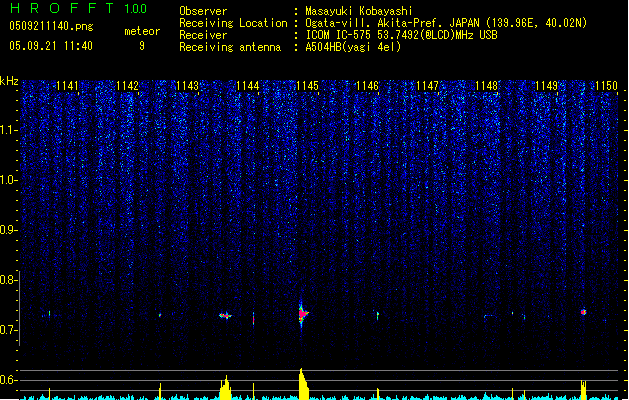This screenshot has width=629, height=400.
Task: Click the cyan meteor echo before 1144
Action: coord(225,315)
